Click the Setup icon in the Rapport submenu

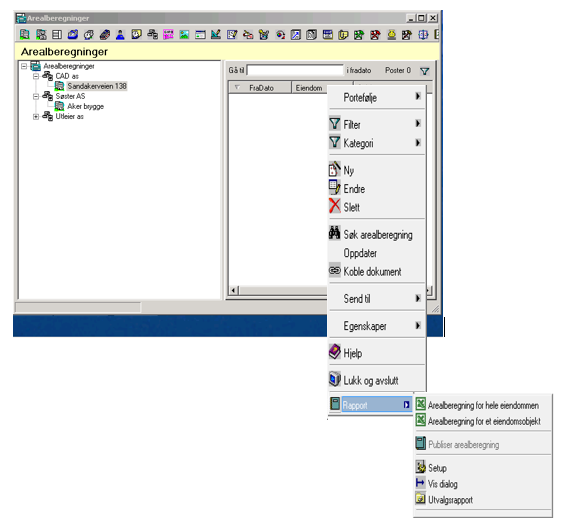pyautogui.click(x=421, y=467)
